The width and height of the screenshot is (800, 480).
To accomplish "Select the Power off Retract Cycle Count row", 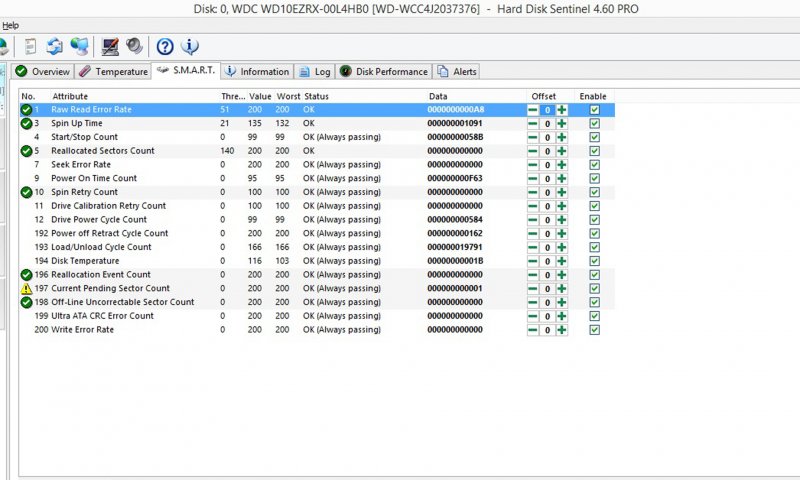I will click(317, 234).
